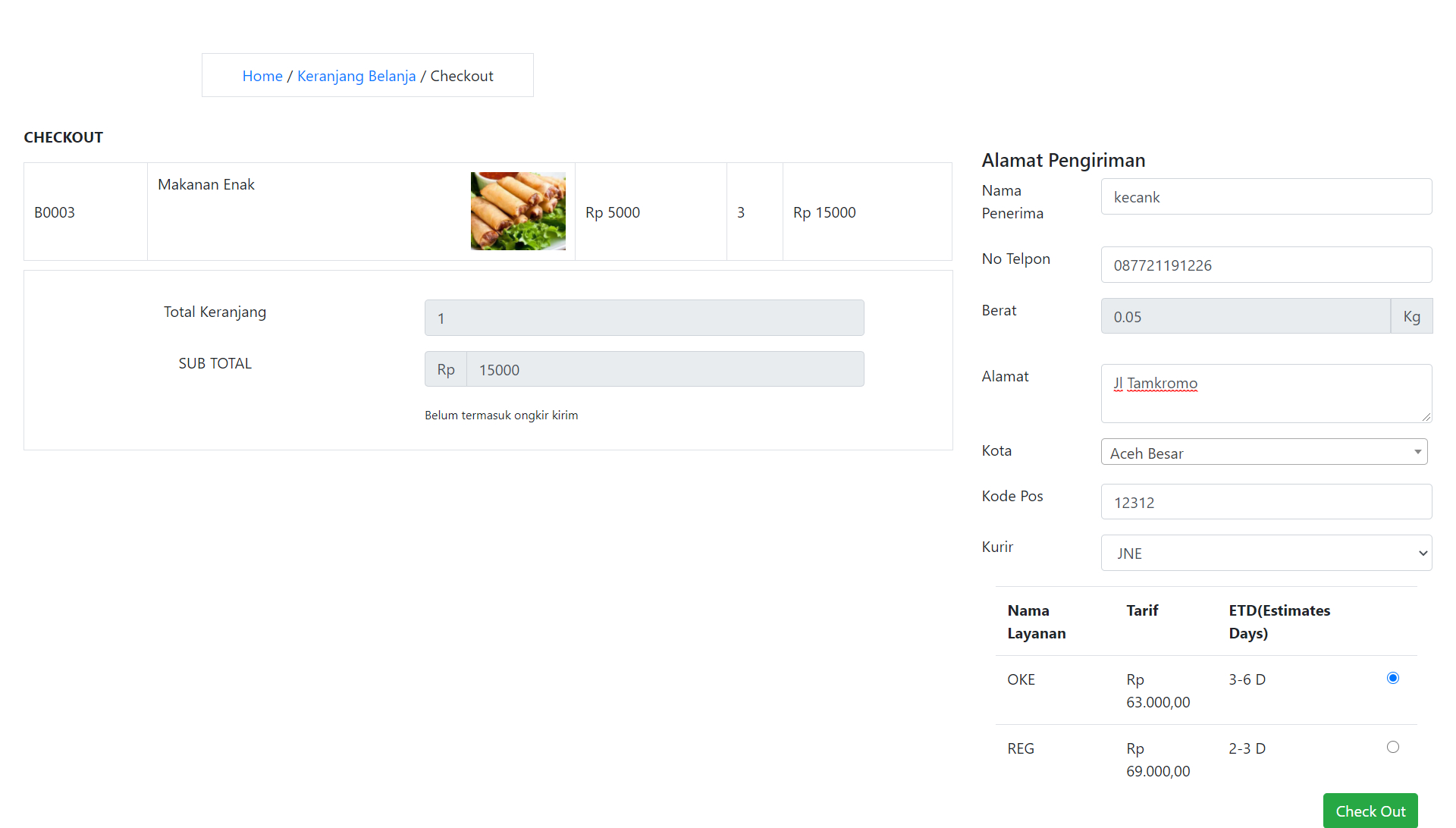Click the Berat weight field

[x=1244, y=316]
